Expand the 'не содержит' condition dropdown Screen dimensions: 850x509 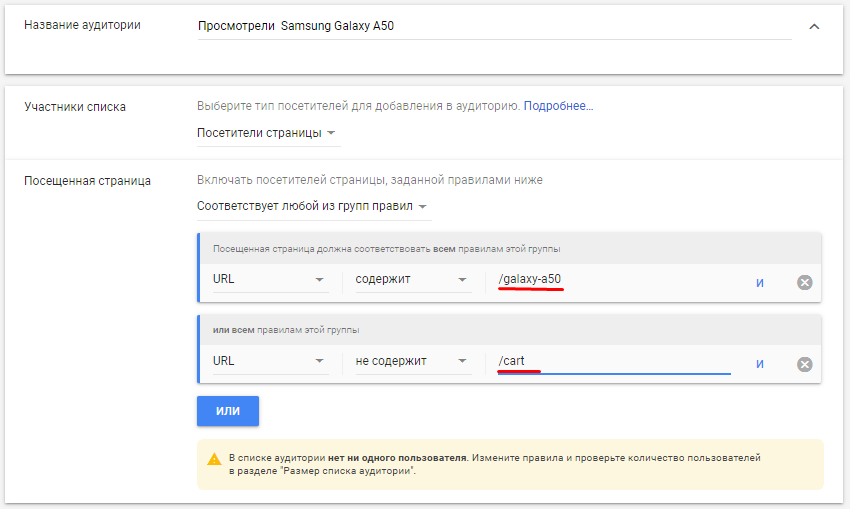point(412,361)
